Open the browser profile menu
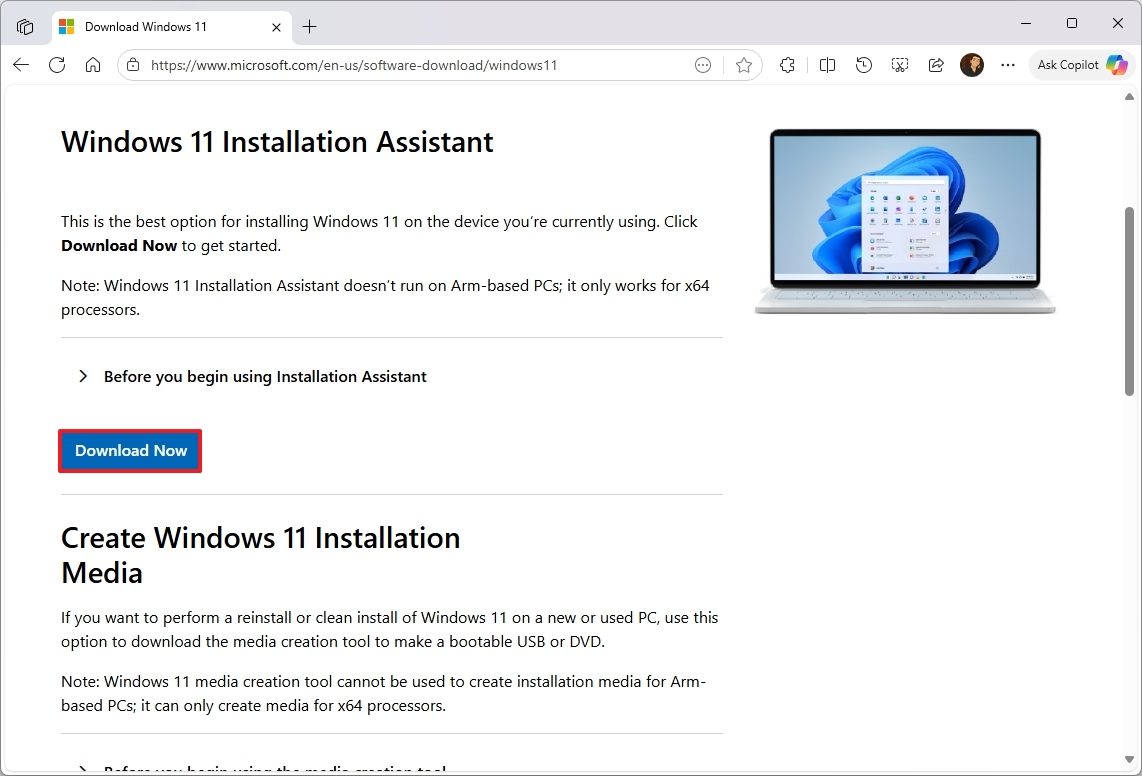The height and width of the screenshot is (776, 1142). coord(971,65)
